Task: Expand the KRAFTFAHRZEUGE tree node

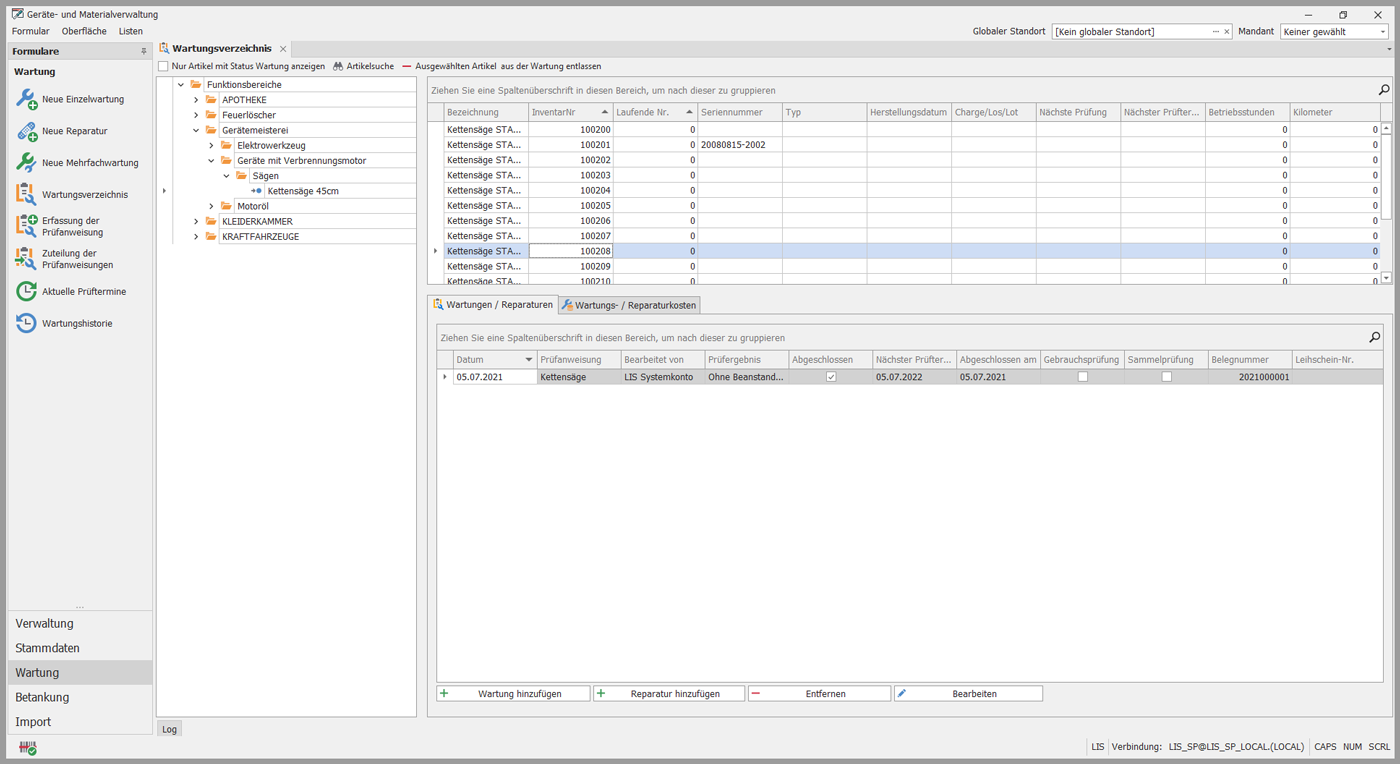Action: point(196,237)
